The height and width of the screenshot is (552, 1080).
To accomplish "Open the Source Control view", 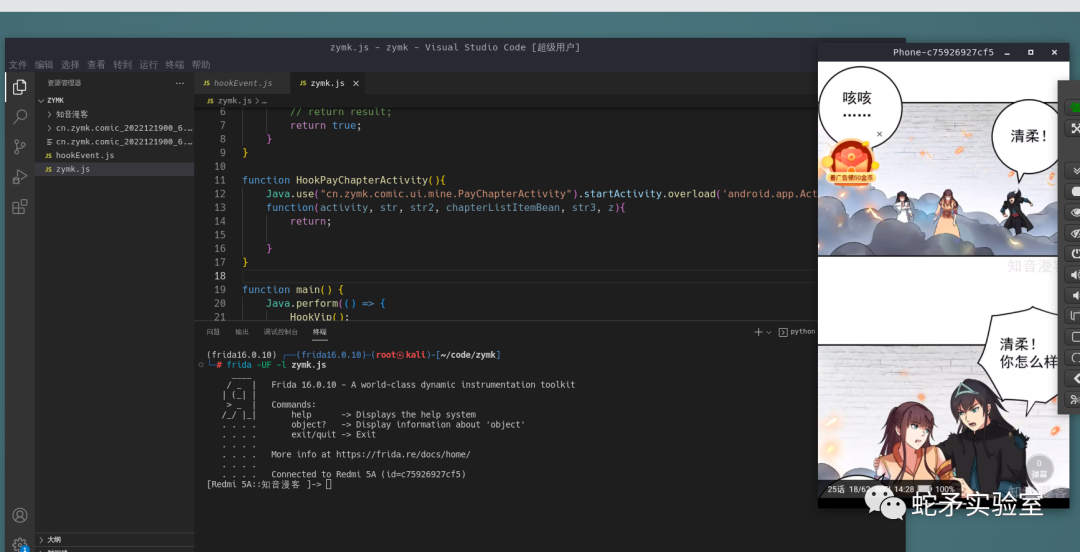I will [20, 147].
